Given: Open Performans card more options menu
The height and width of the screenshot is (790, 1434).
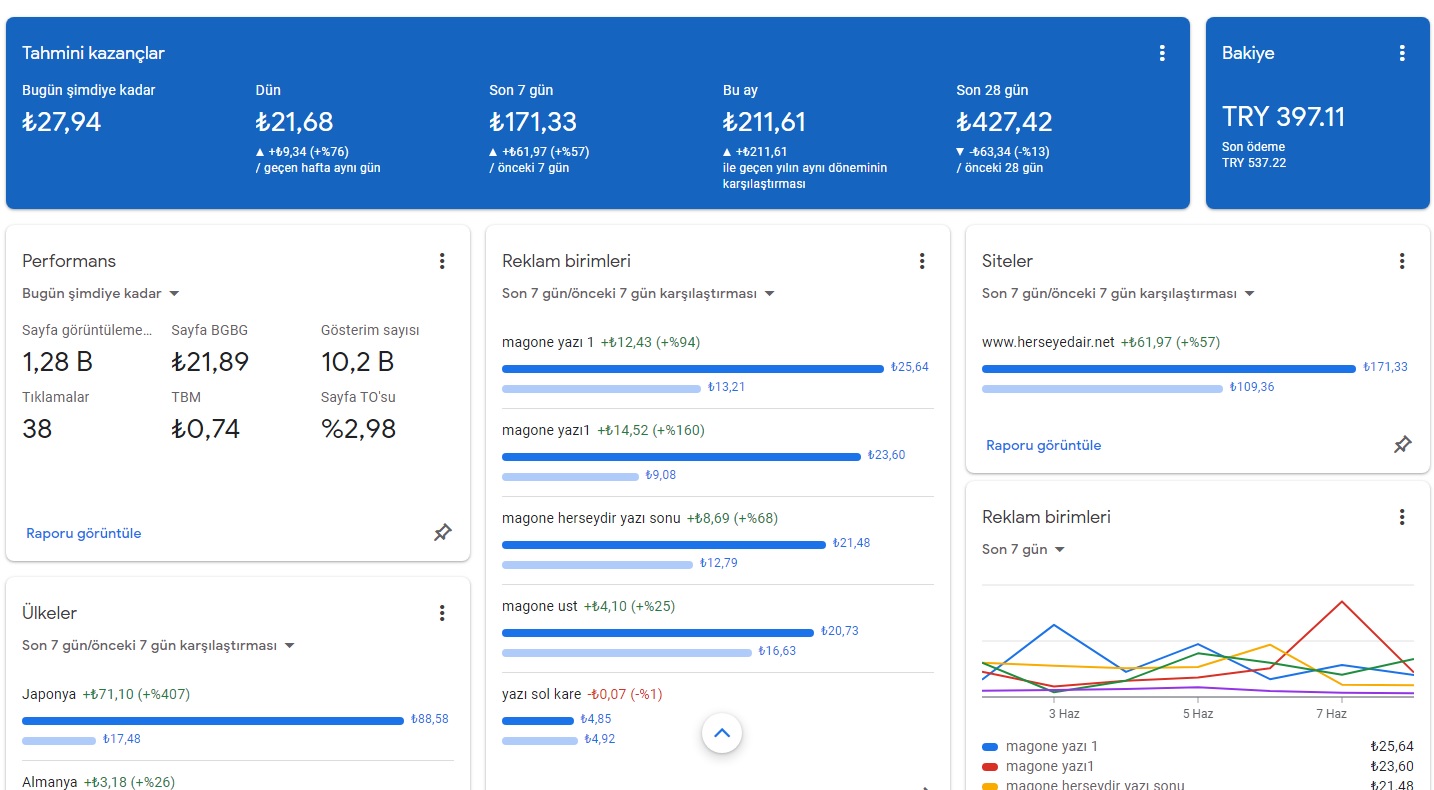Looking at the screenshot, I should [x=442, y=261].
